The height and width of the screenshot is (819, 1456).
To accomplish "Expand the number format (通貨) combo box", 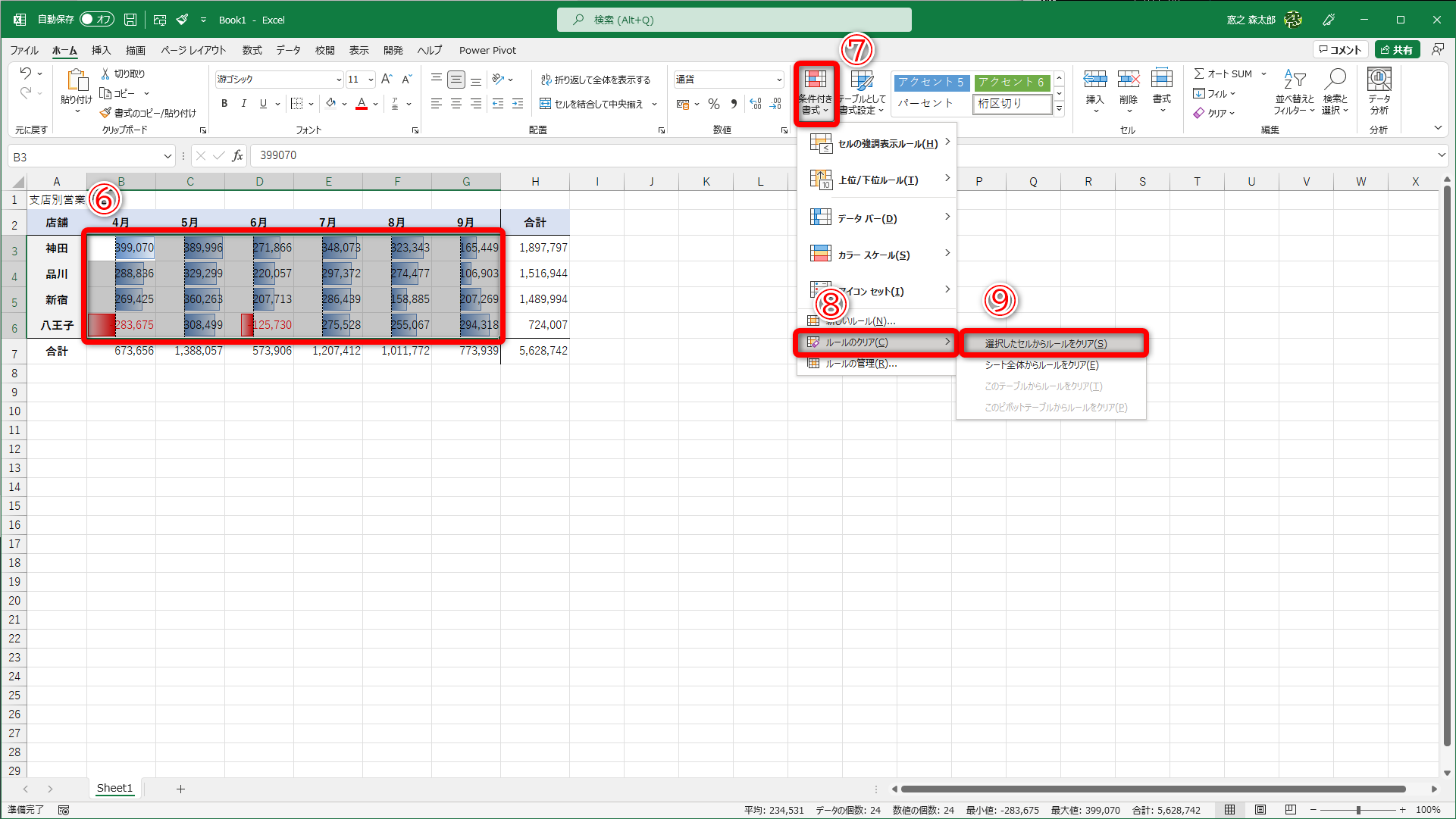I will [x=778, y=80].
